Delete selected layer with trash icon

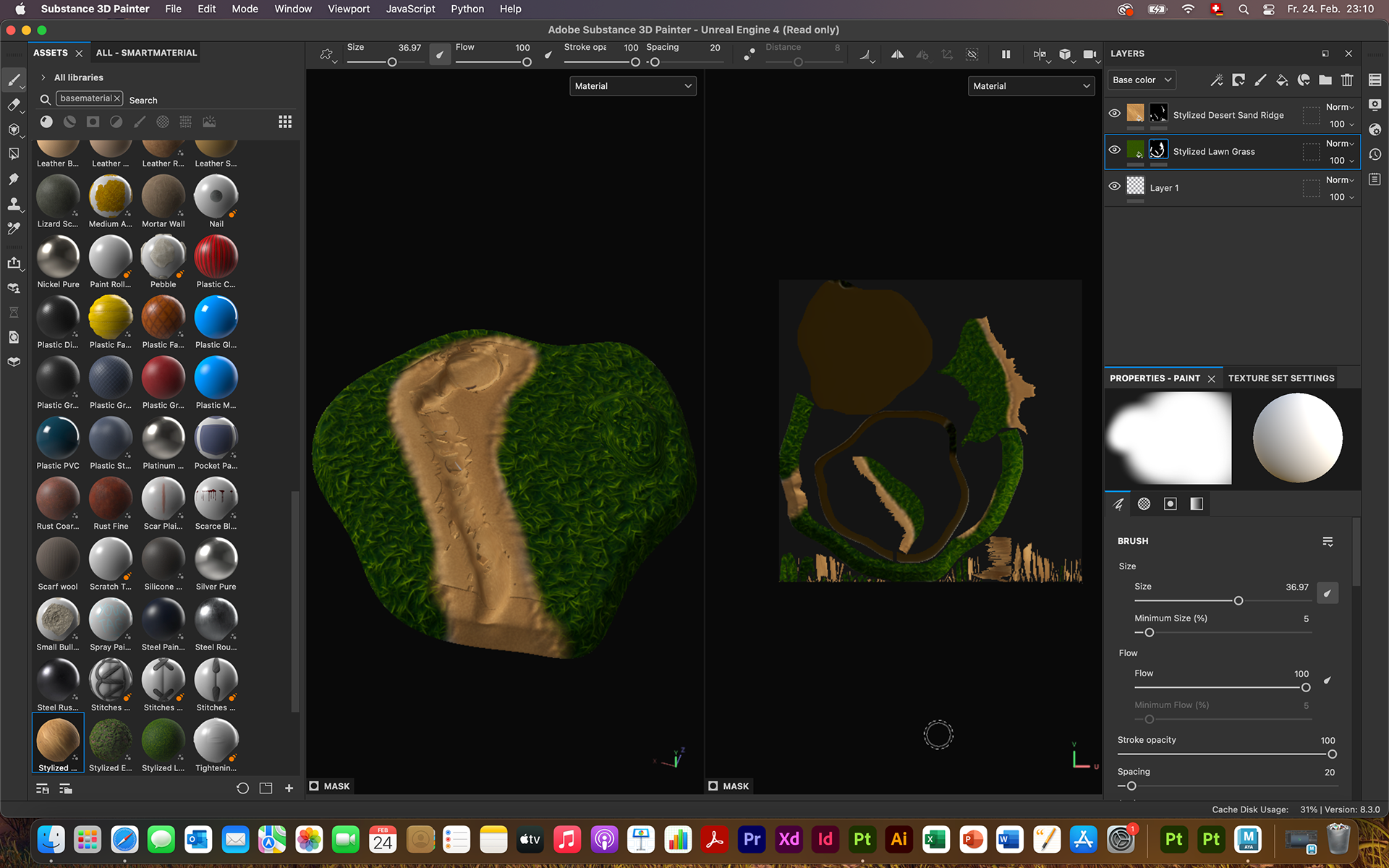click(1346, 80)
